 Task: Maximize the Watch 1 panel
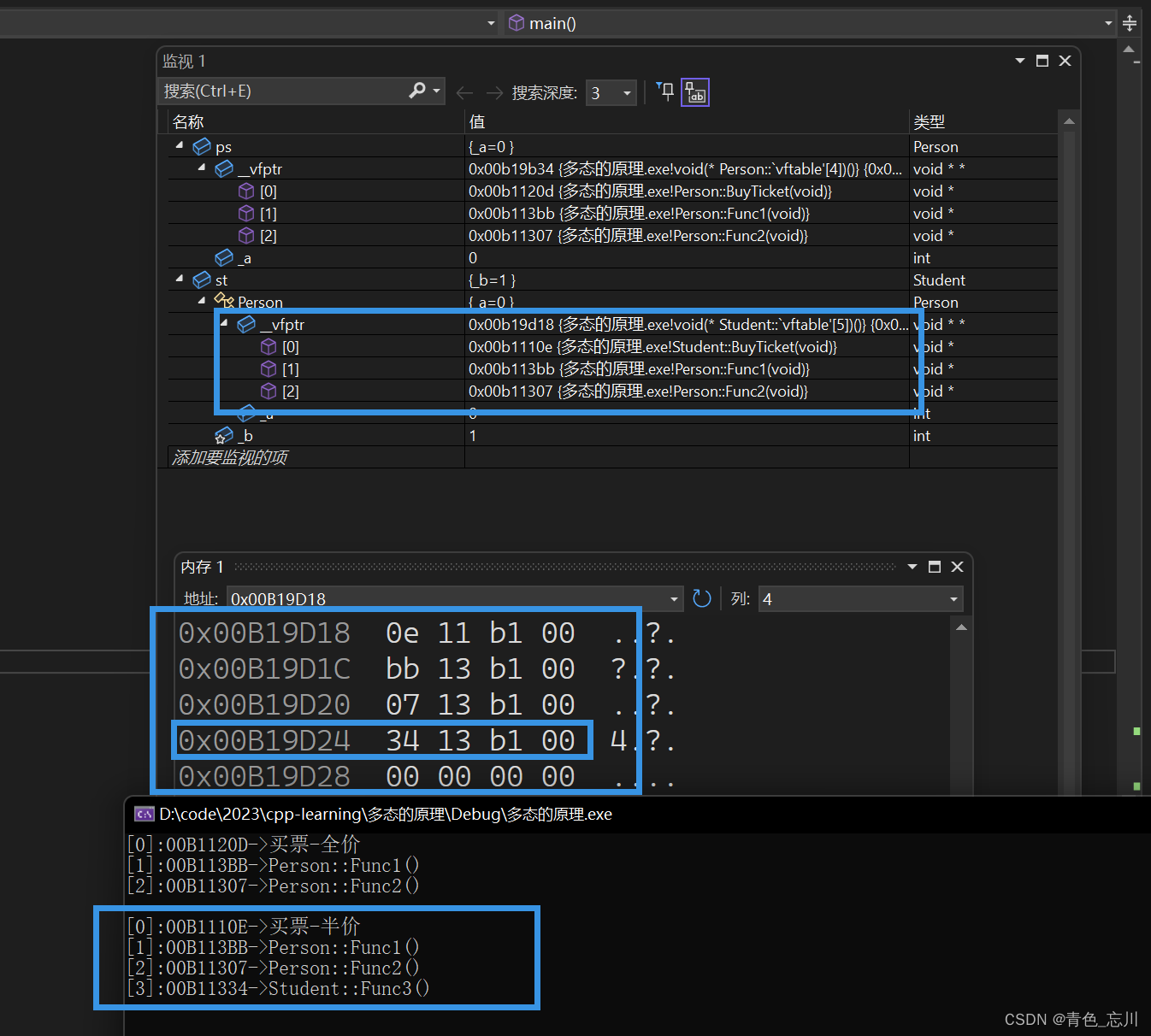pos(1042,61)
